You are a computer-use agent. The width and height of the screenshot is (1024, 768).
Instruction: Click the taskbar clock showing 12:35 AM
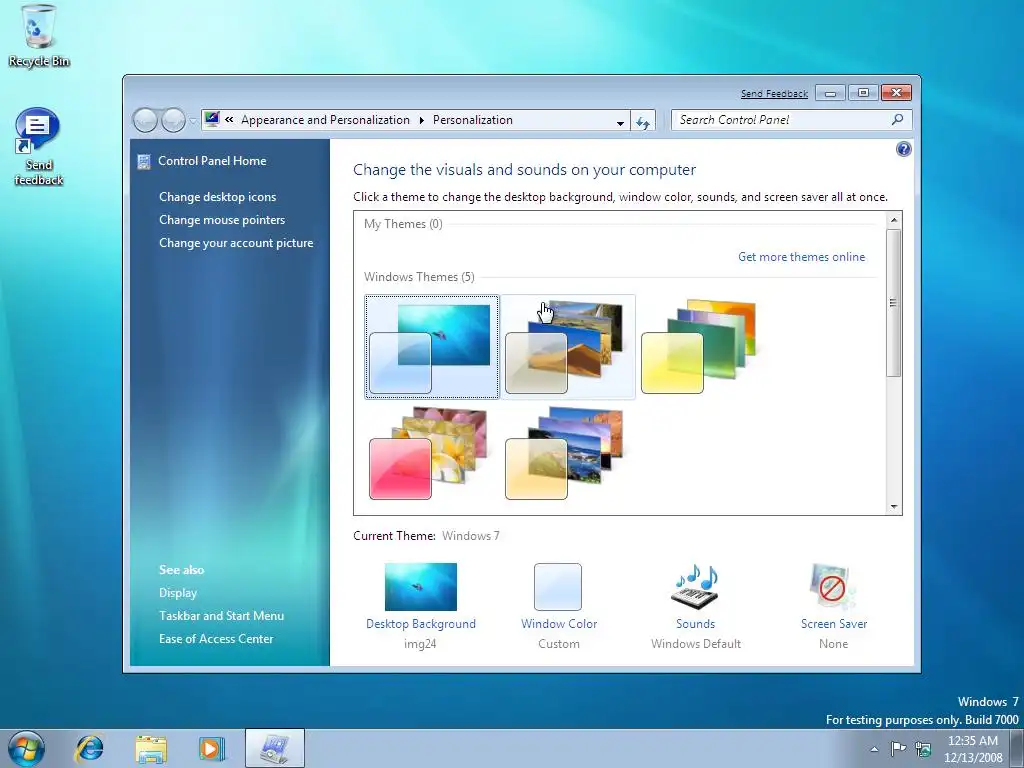973,749
